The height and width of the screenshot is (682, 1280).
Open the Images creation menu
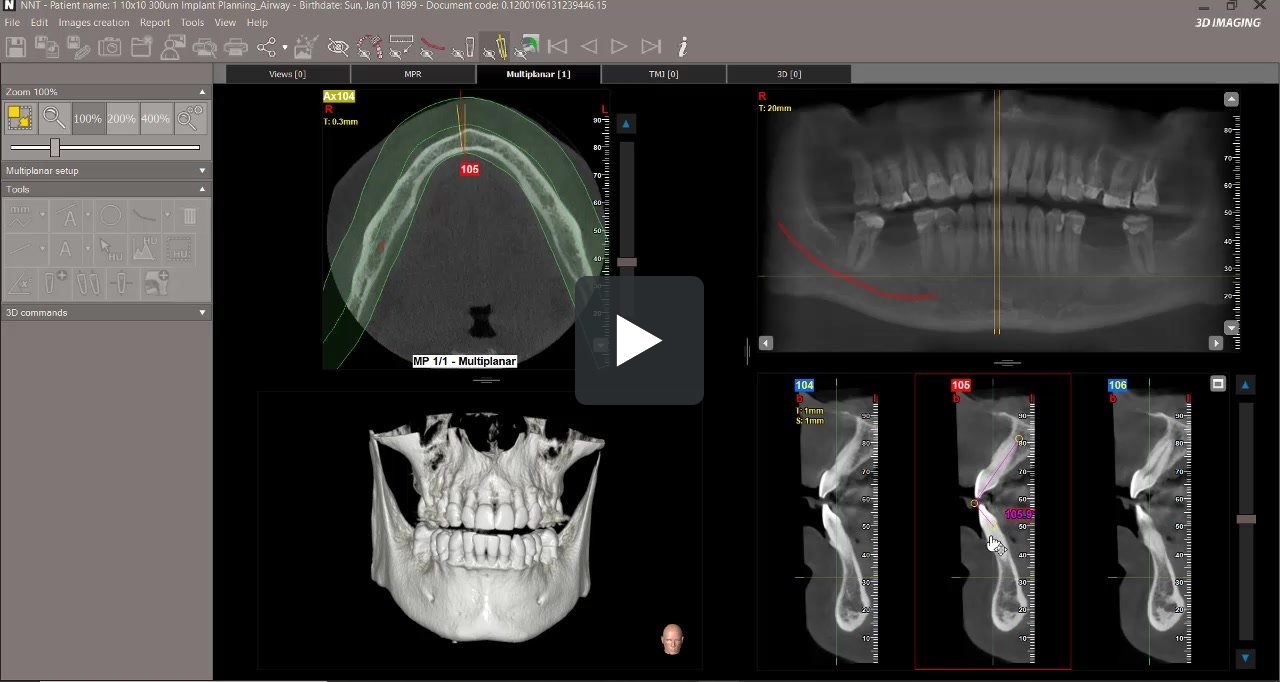click(x=94, y=22)
